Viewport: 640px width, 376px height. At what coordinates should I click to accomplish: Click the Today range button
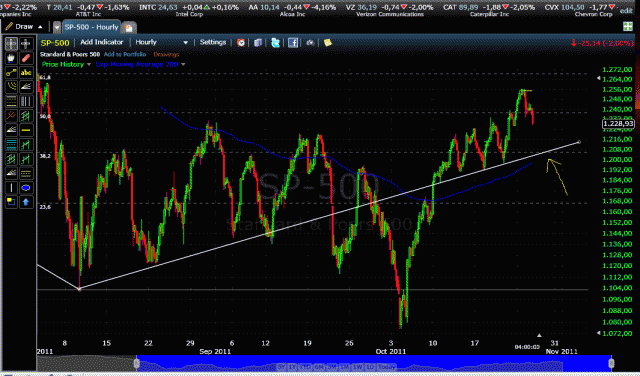[386, 367]
